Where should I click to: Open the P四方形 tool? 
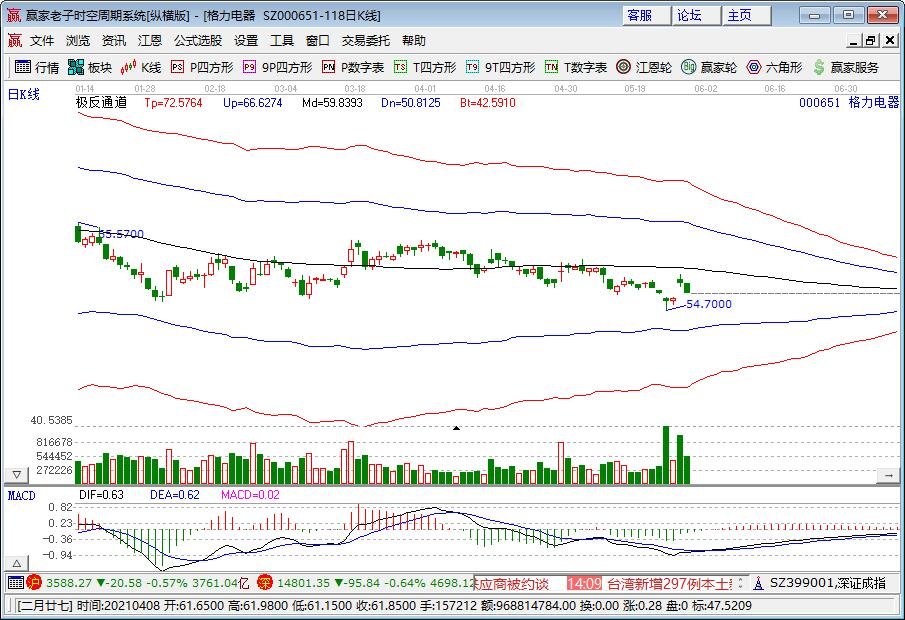tap(202, 68)
